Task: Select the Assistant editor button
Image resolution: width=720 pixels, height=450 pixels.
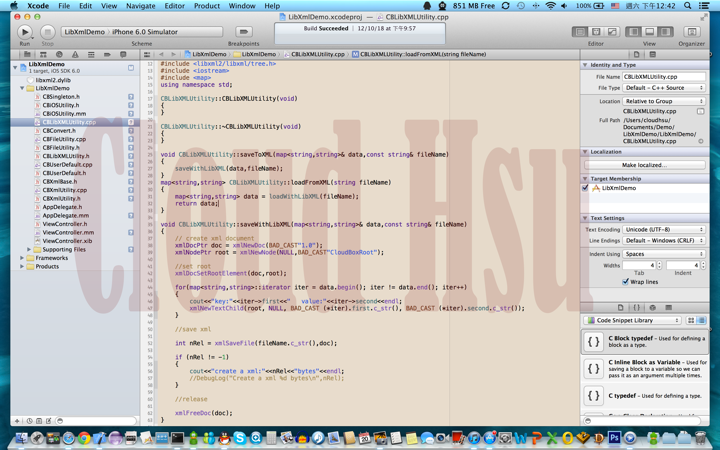Action: (x=596, y=32)
